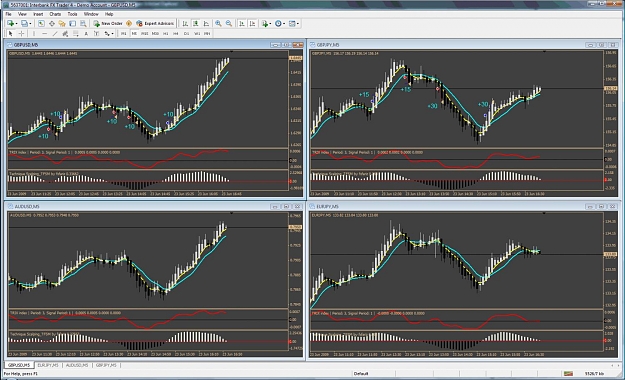Select the Fibonacci Retracement tool
This screenshot has width=625, height=380.
[x=75, y=34]
